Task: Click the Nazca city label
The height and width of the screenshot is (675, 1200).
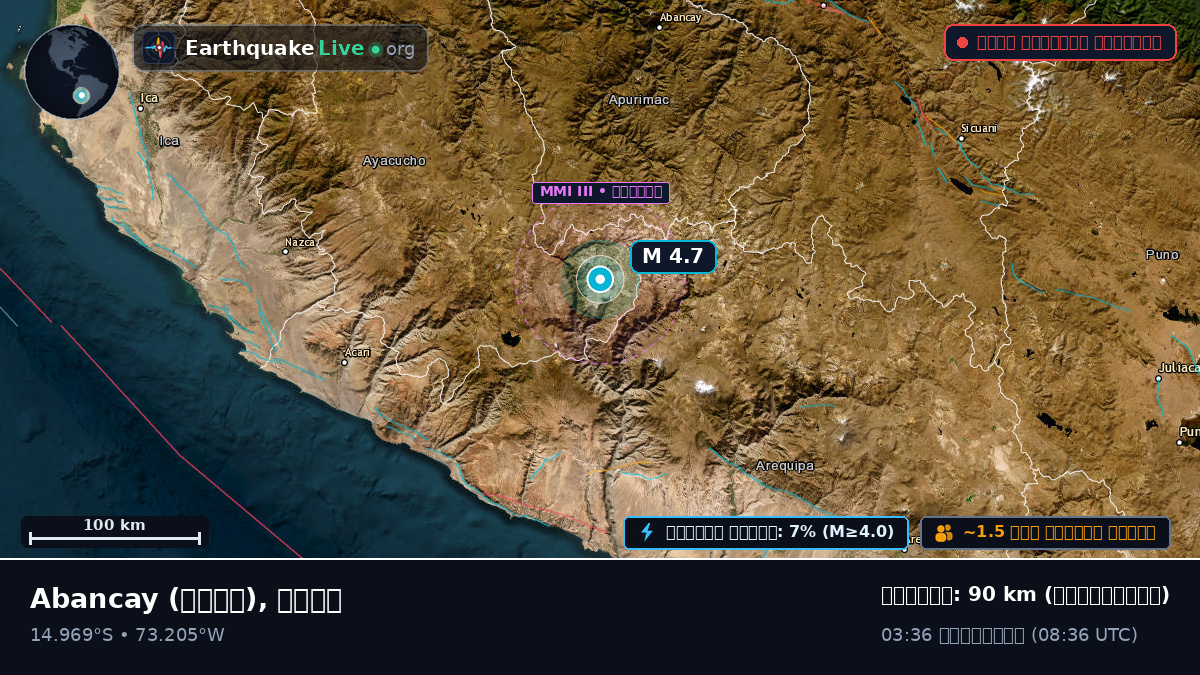Action: click(300, 242)
